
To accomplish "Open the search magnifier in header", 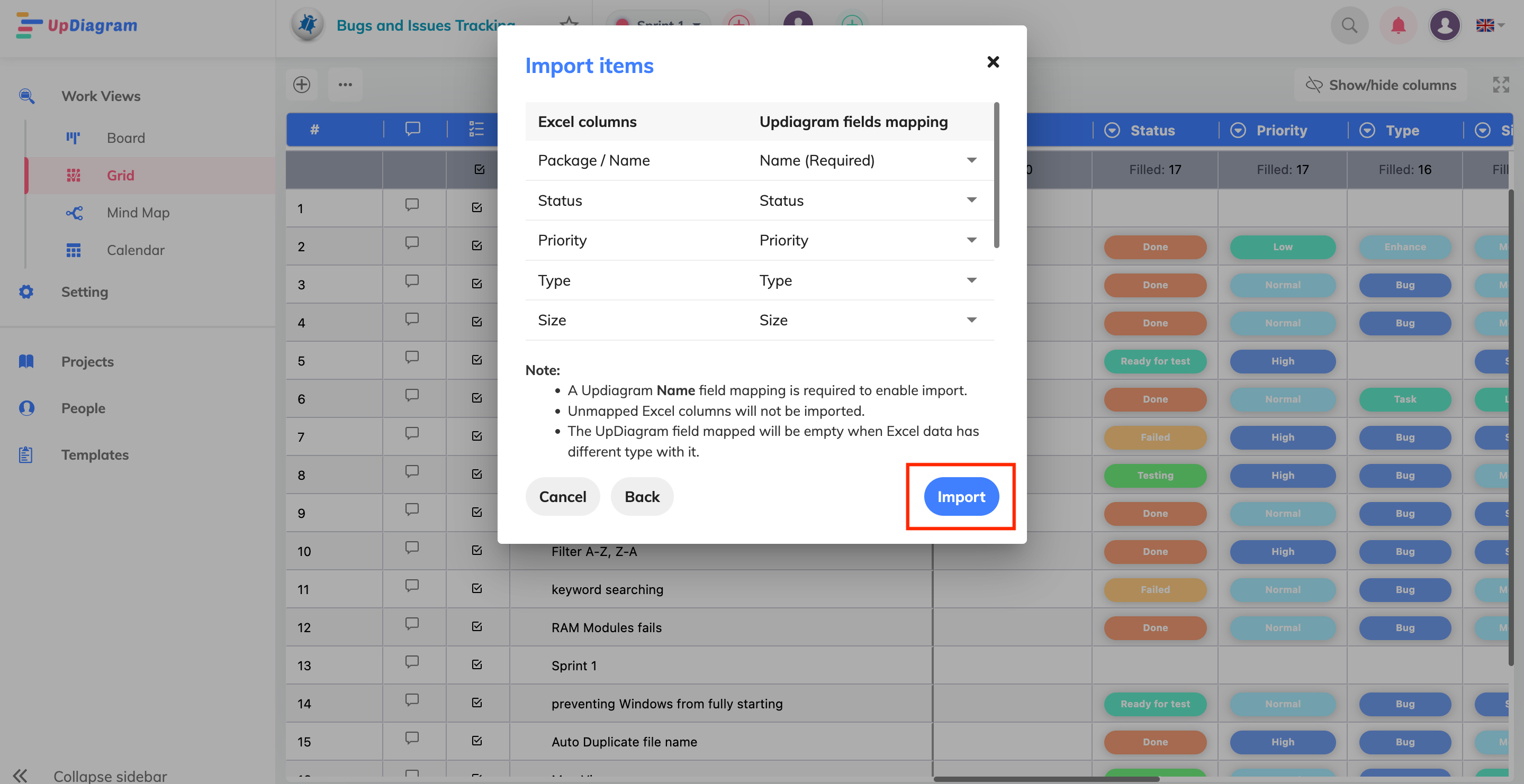I will (1349, 25).
